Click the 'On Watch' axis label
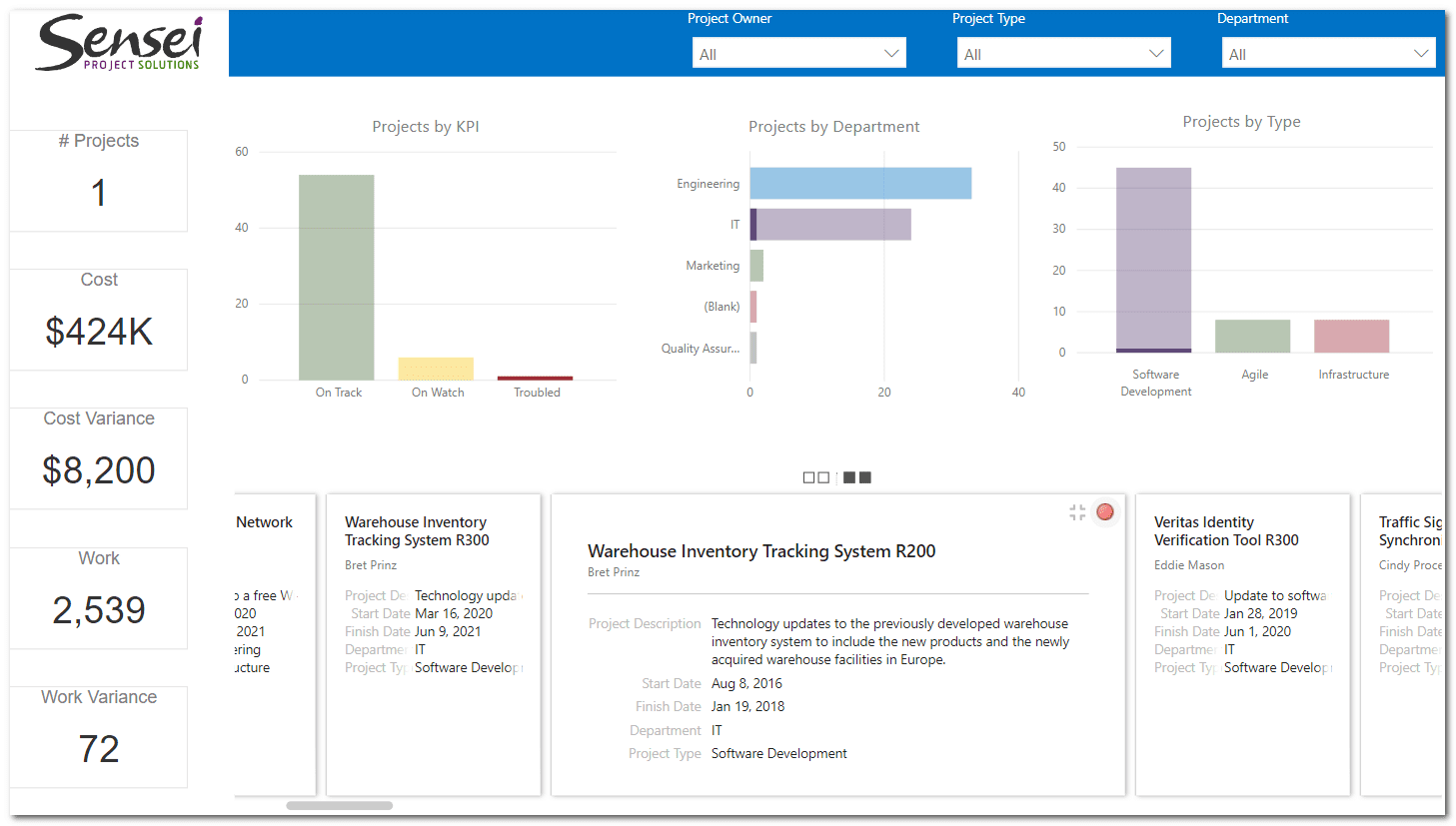Viewport: 1456px width, 826px height. click(x=438, y=393)
